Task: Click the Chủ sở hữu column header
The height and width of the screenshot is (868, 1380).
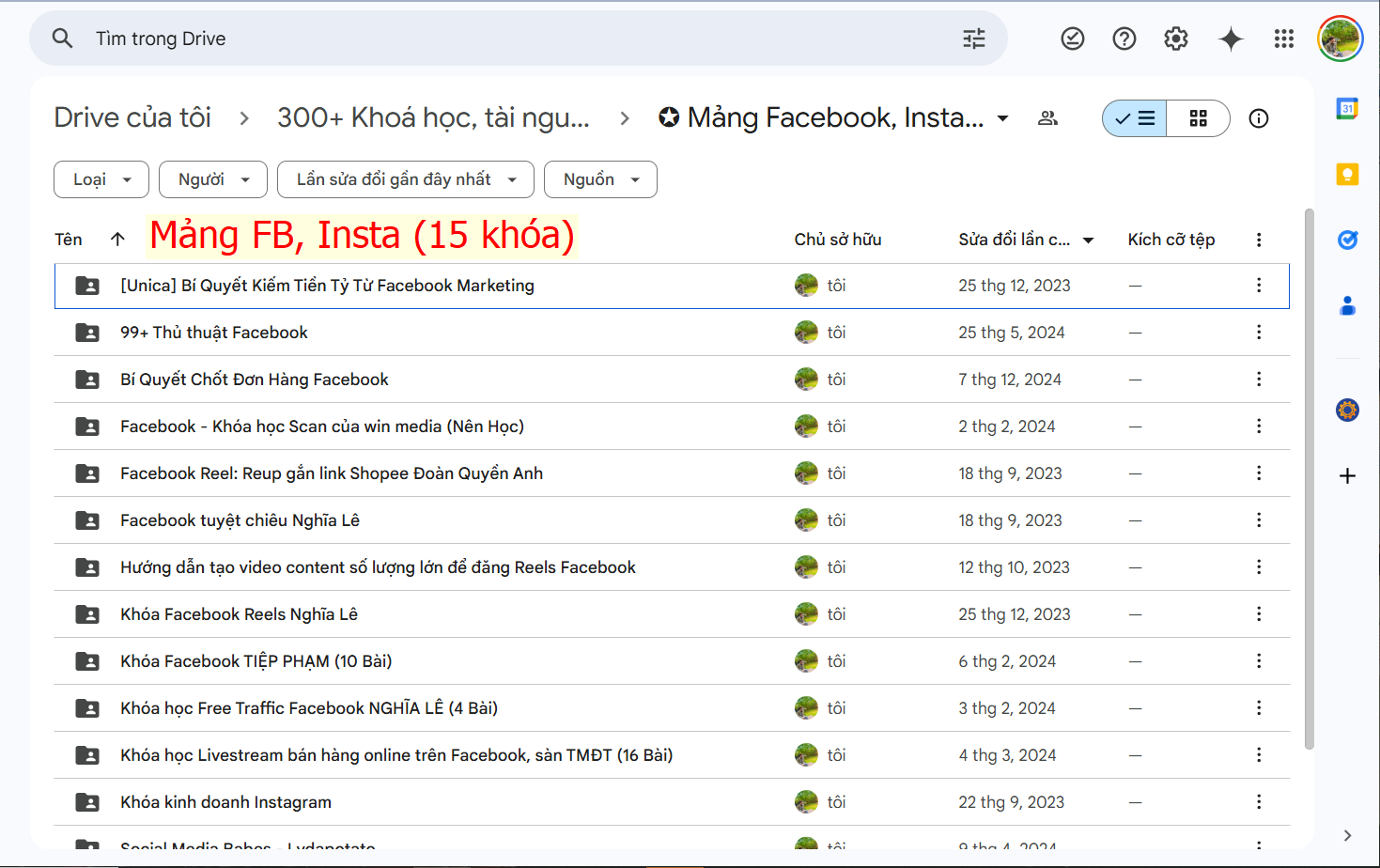Action: (838, 240)
